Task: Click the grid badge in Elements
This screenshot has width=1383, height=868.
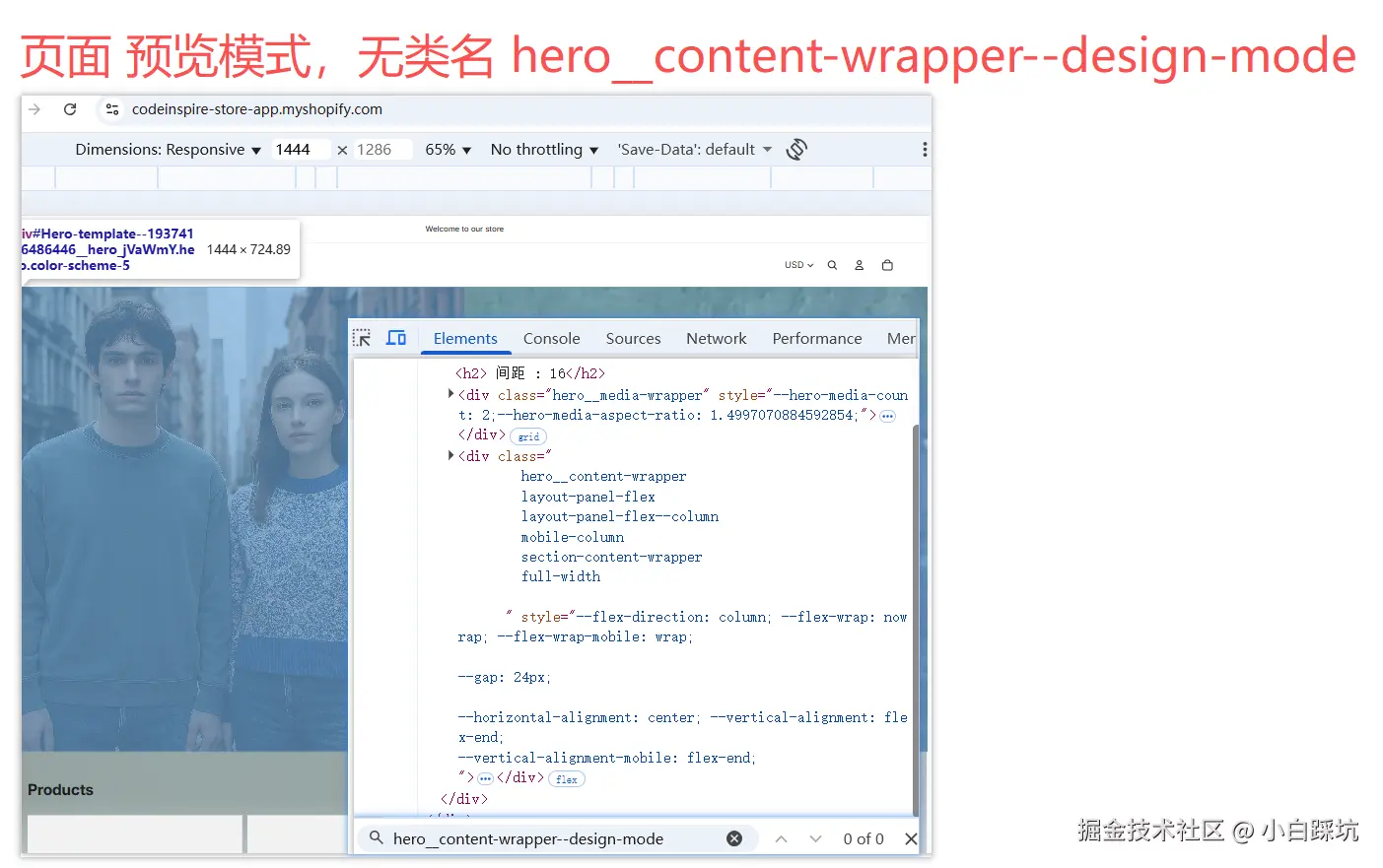Action: [528, 436]
